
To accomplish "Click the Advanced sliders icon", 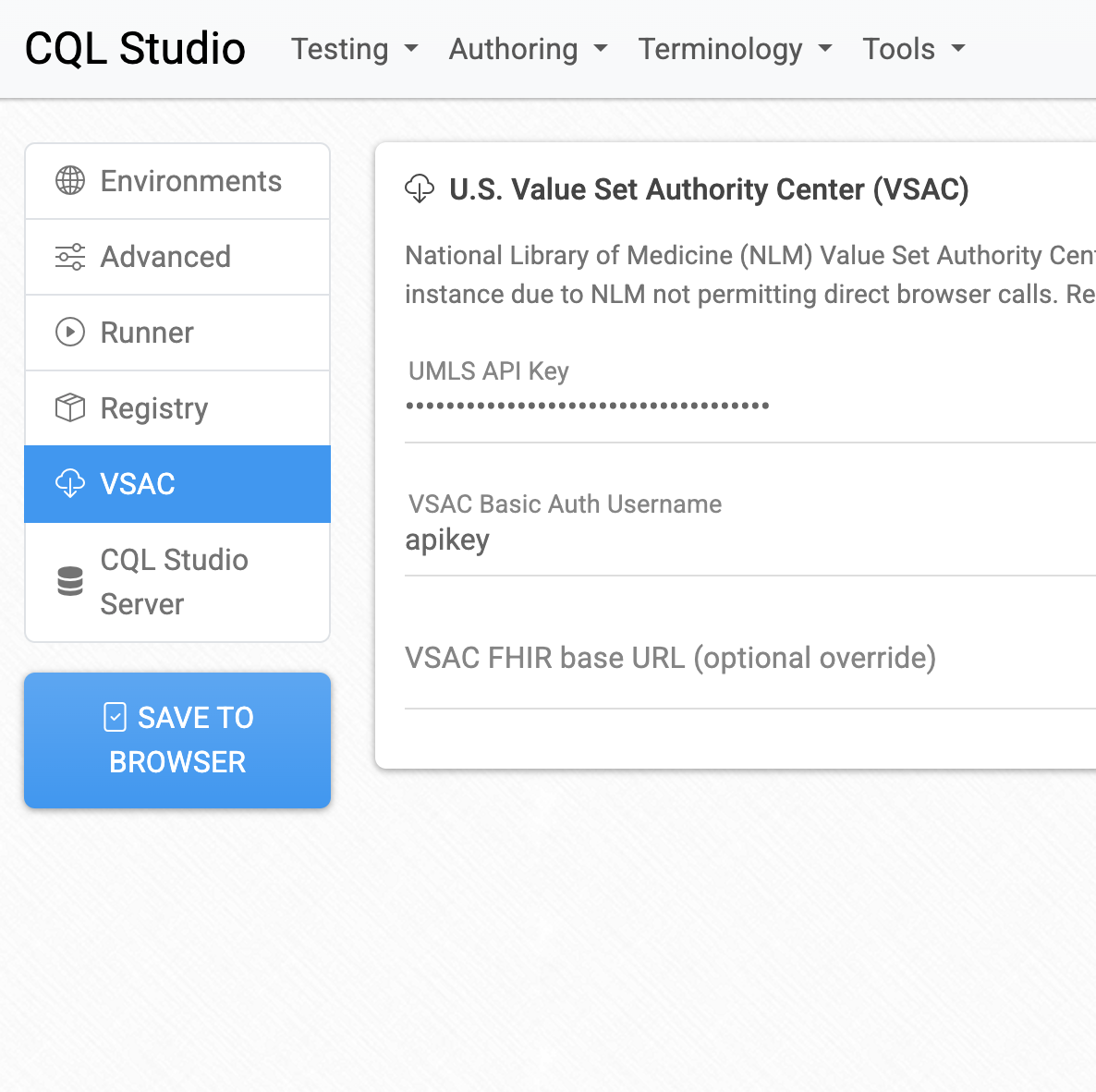I will click(70, 257).
